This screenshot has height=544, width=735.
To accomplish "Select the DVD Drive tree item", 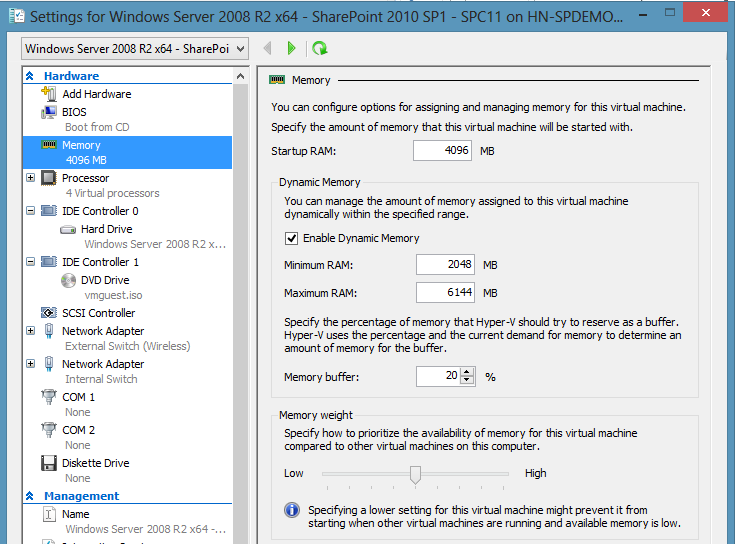I will pos(105,280).
